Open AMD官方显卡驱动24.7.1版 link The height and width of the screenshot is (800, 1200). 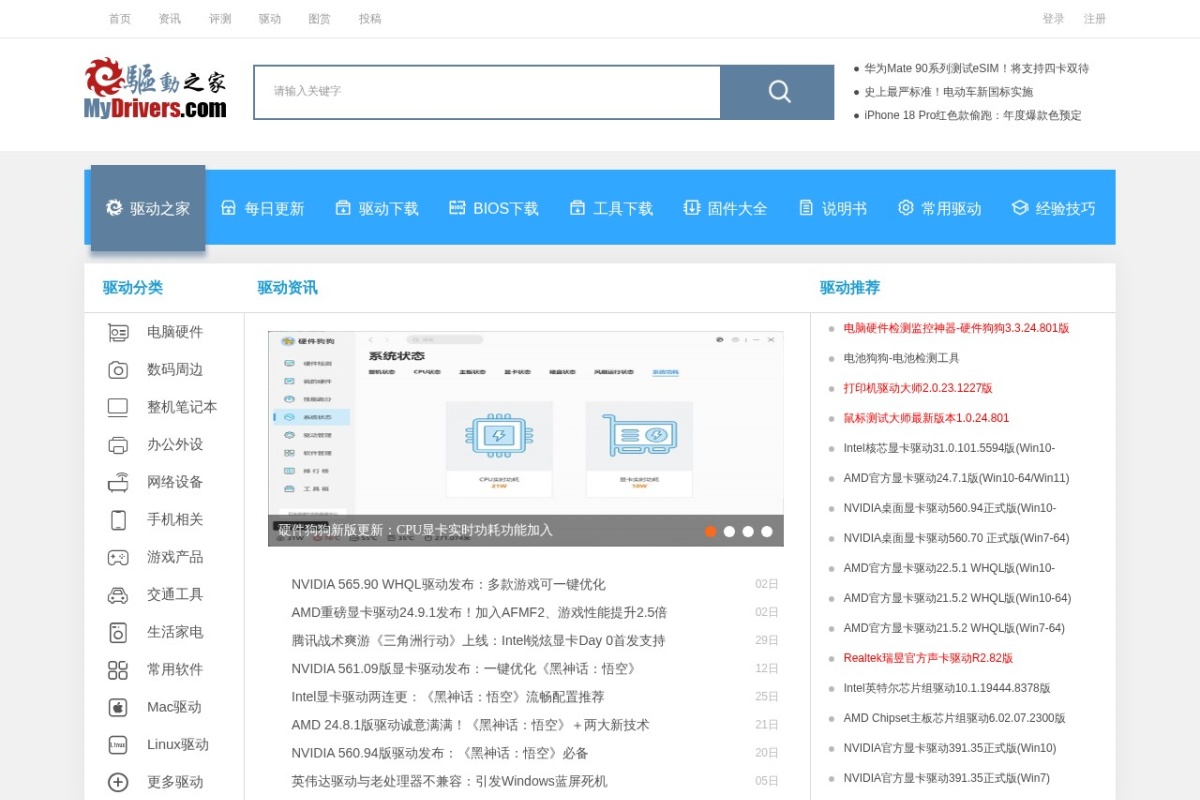pos(956,478)
